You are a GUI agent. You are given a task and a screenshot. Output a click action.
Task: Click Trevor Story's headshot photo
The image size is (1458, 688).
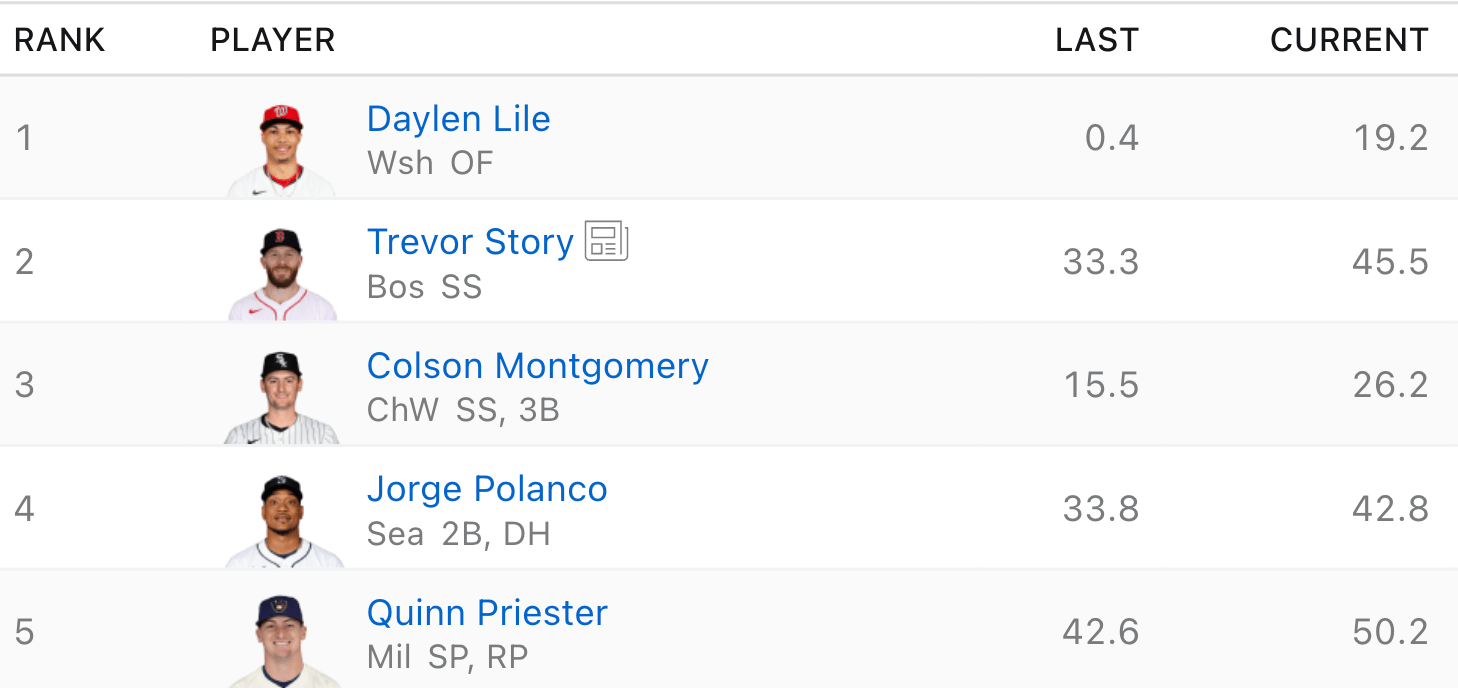[281, 273]
